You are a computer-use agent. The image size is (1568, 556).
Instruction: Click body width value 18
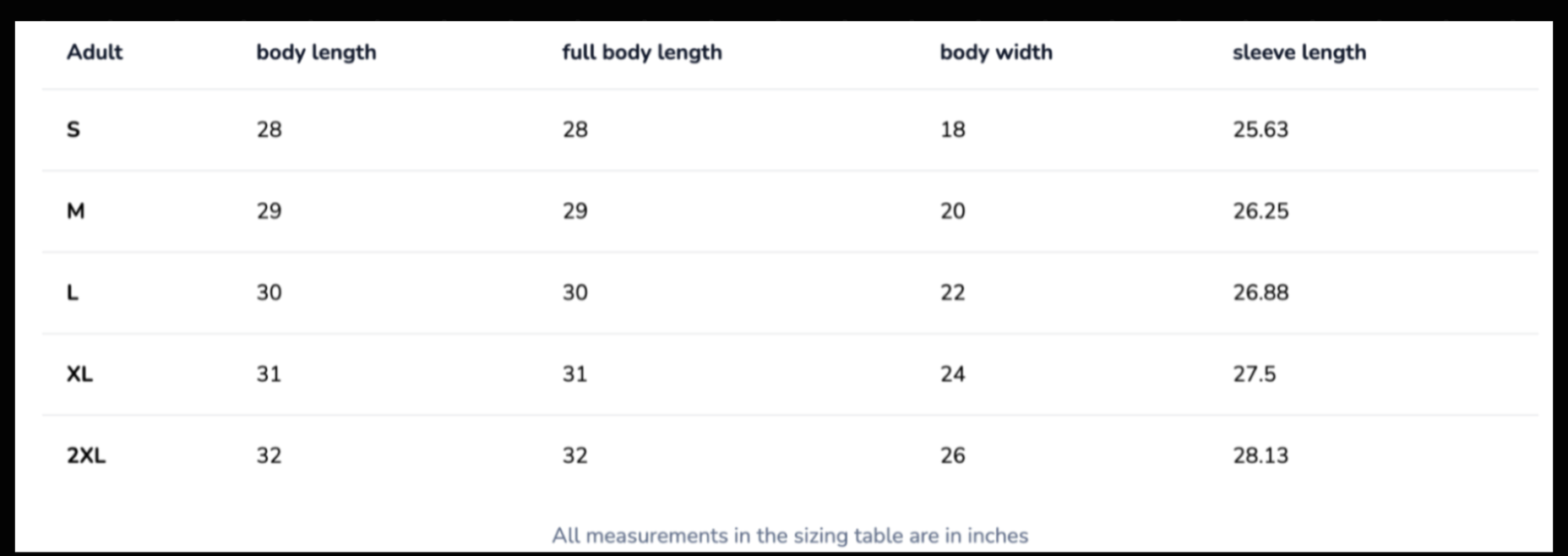(x=952, y=130)
